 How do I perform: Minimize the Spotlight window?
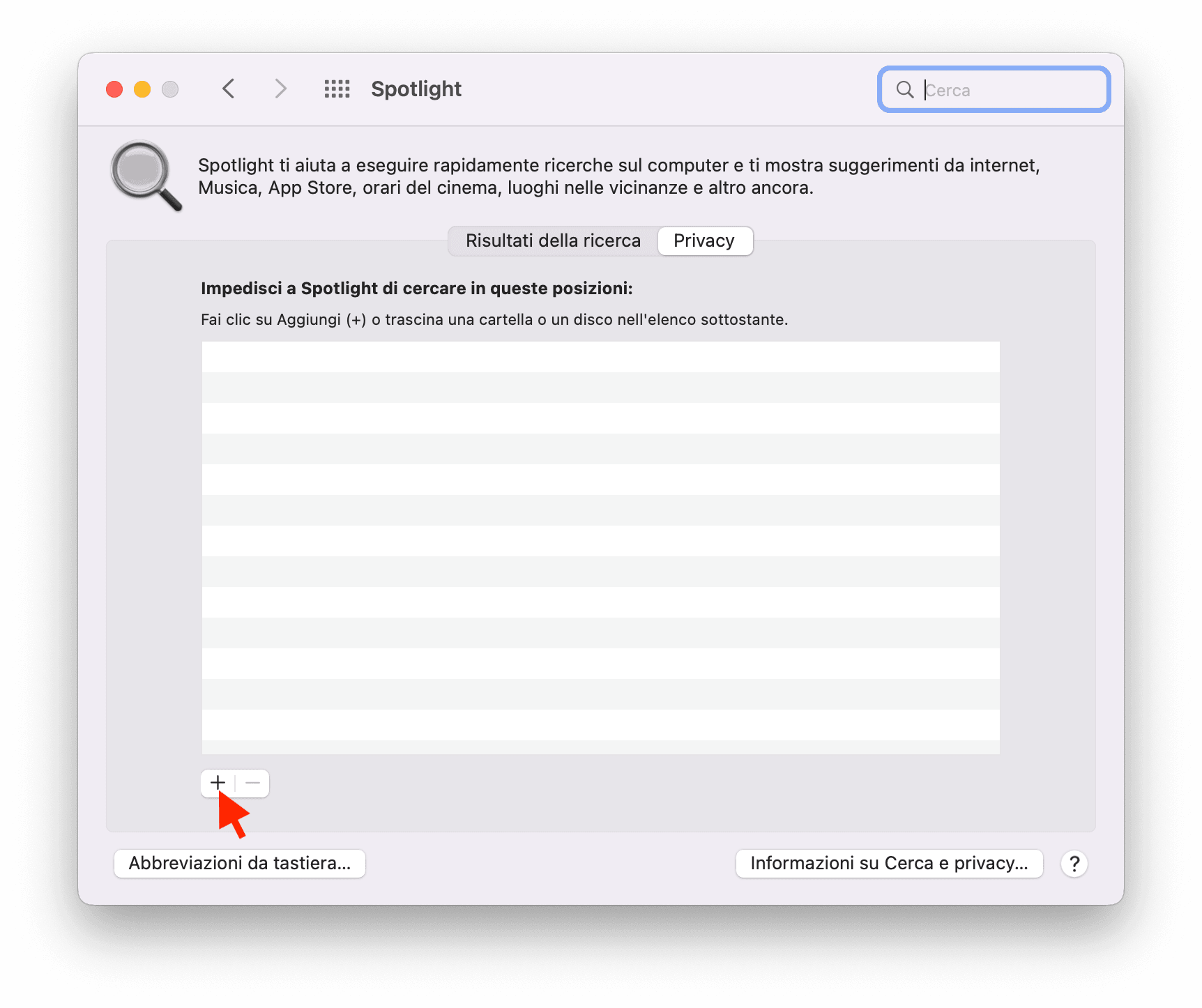142,89
